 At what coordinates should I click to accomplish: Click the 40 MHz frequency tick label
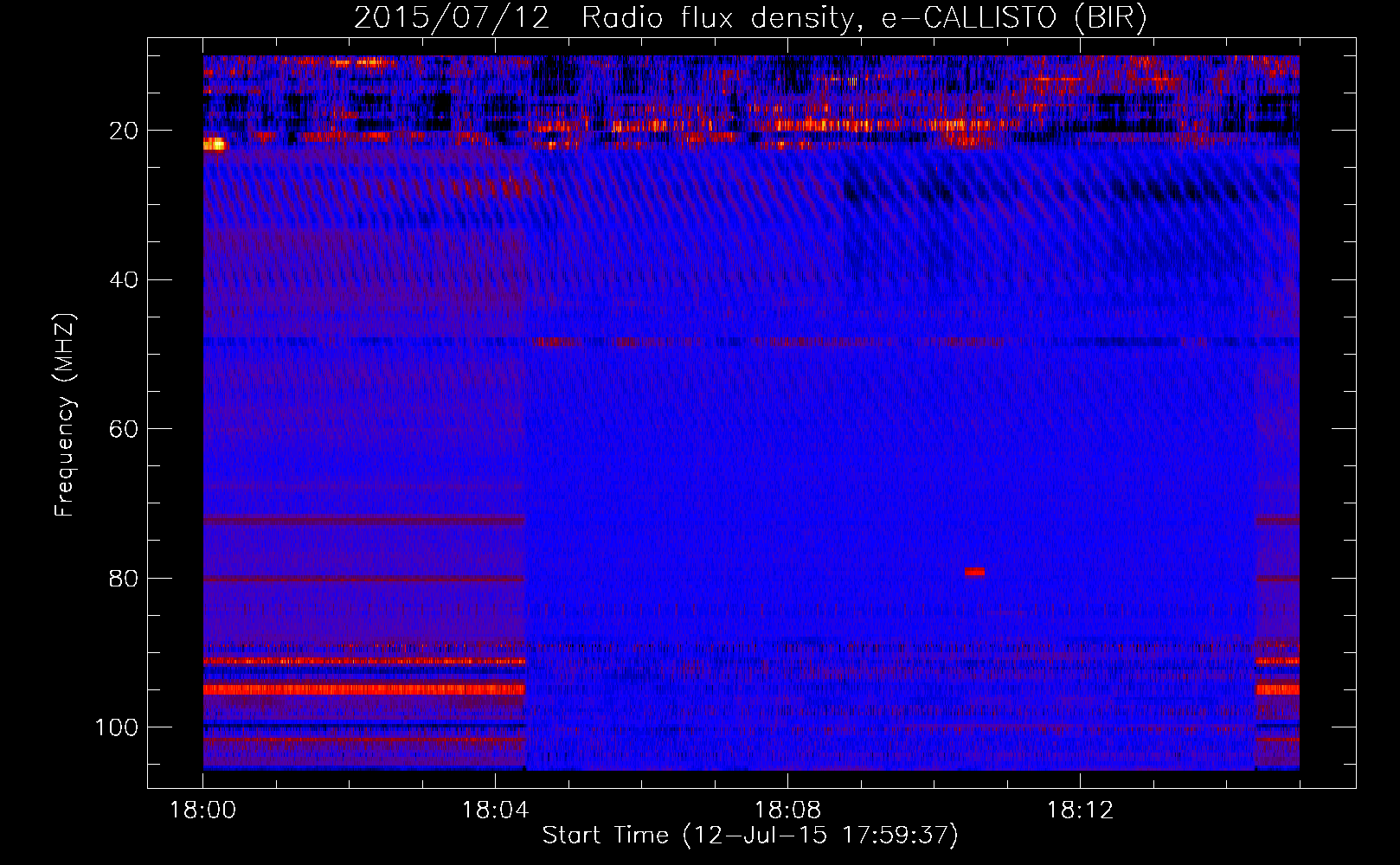(124, 279)
